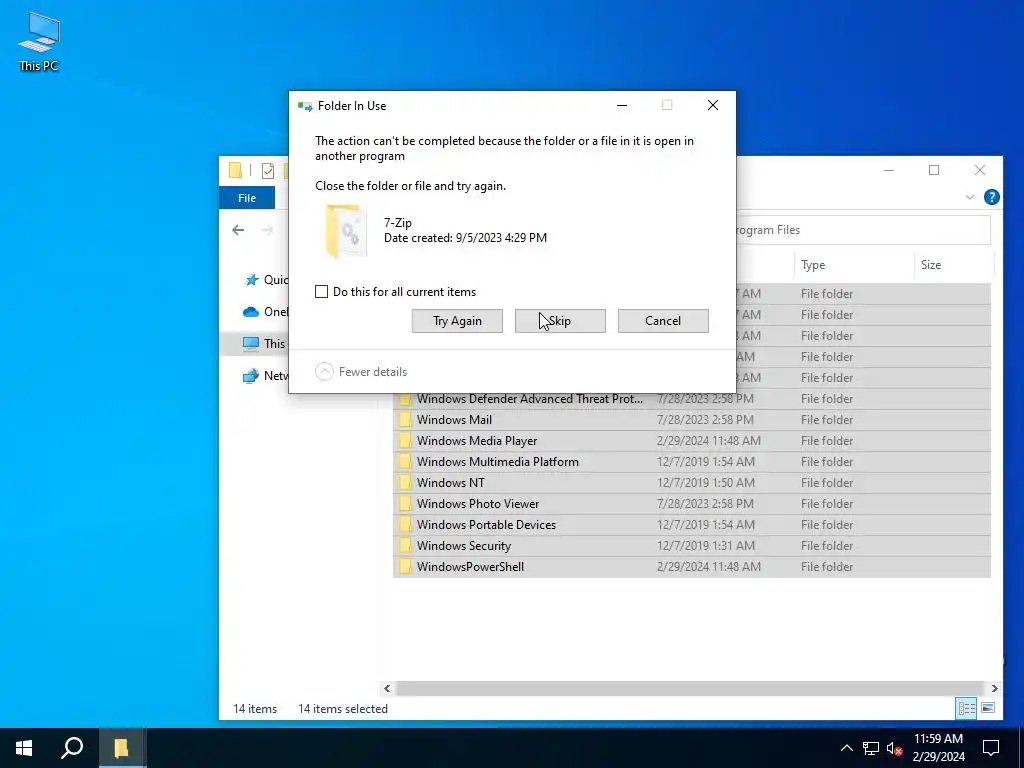Open the muted volume tray icon
Viewport: 1024px width, 768px height.
(894, 748)
